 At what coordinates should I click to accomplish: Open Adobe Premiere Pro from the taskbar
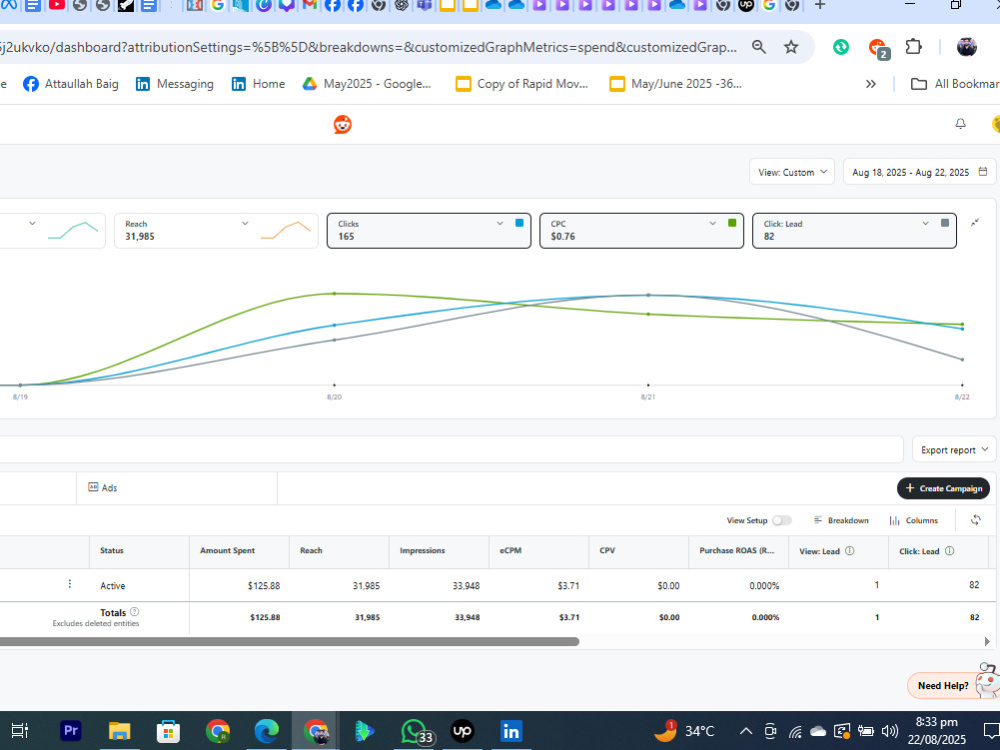pyautogui.click(x=71, y=731)
